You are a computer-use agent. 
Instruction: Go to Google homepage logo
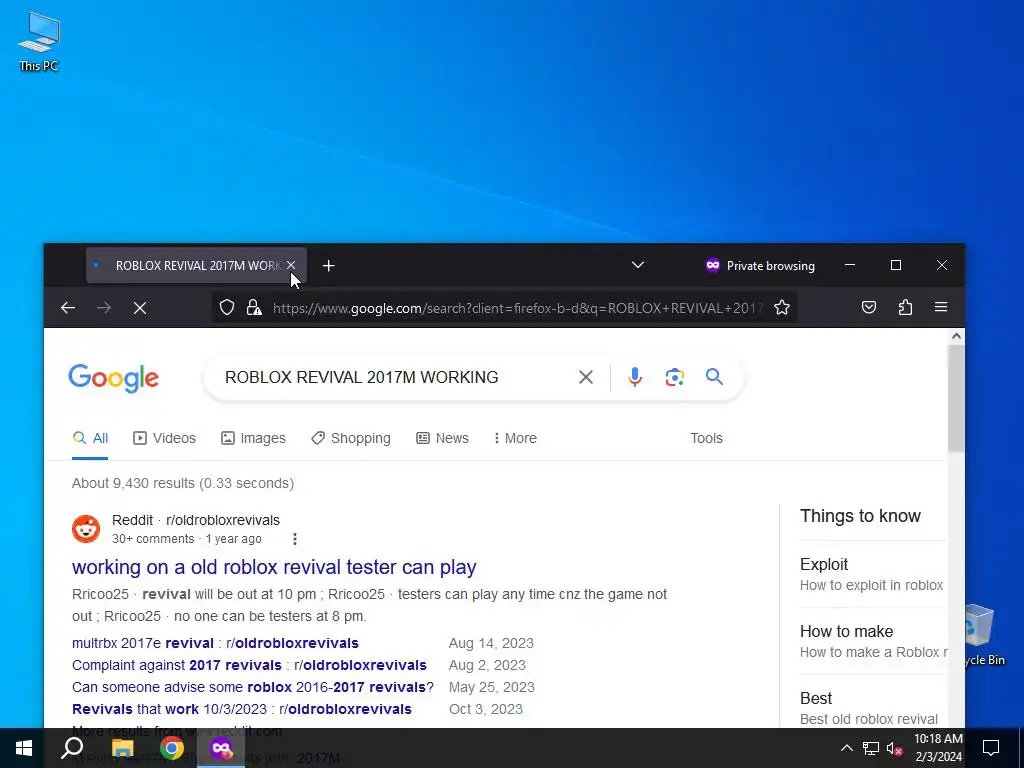pyautogui.click(x=114, y=378)
